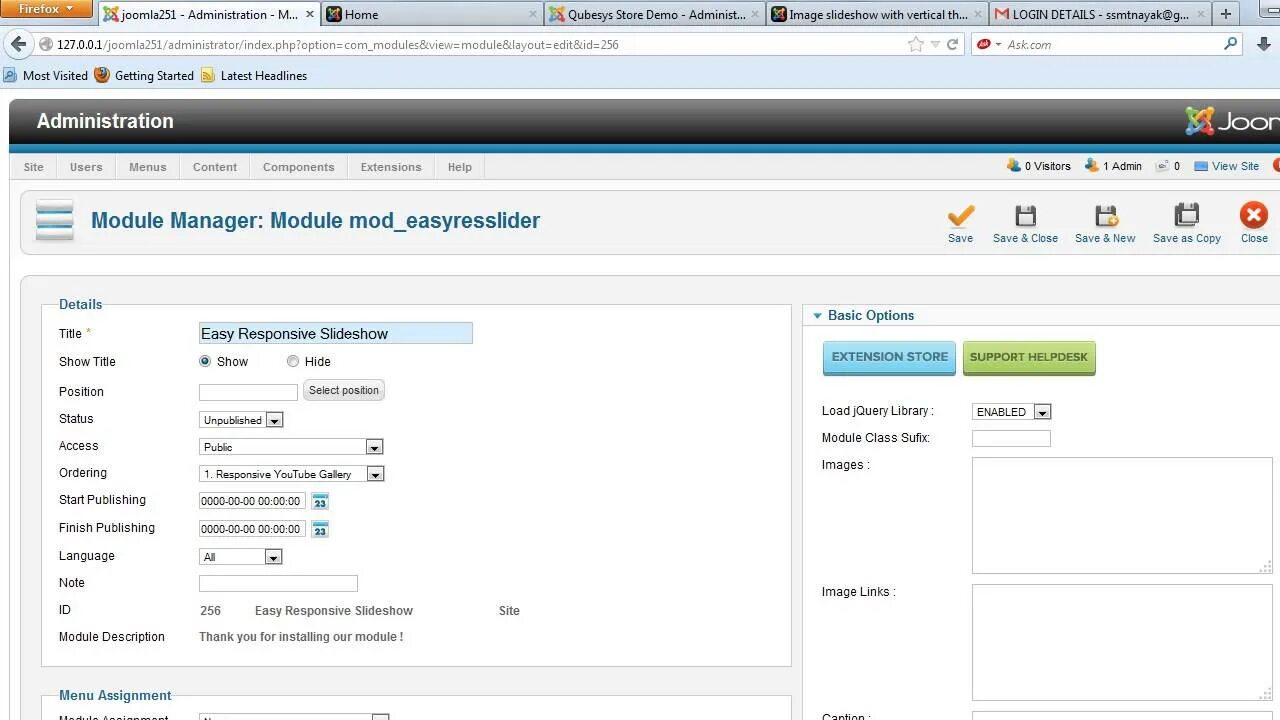Click the Latest Headlines feed icon
The width and height of the screenshot is (1280, 720).
(x=208, y=75)
